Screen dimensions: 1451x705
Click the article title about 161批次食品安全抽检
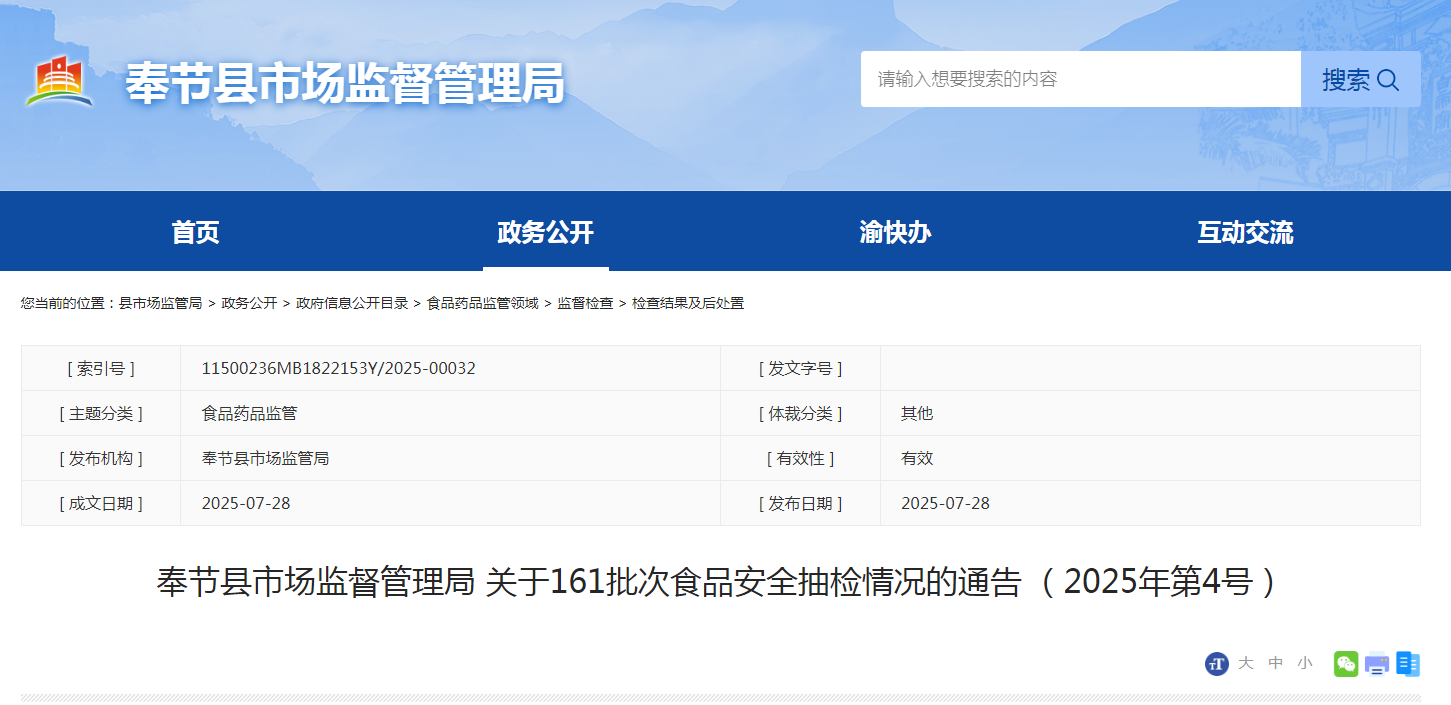(720, 582)
